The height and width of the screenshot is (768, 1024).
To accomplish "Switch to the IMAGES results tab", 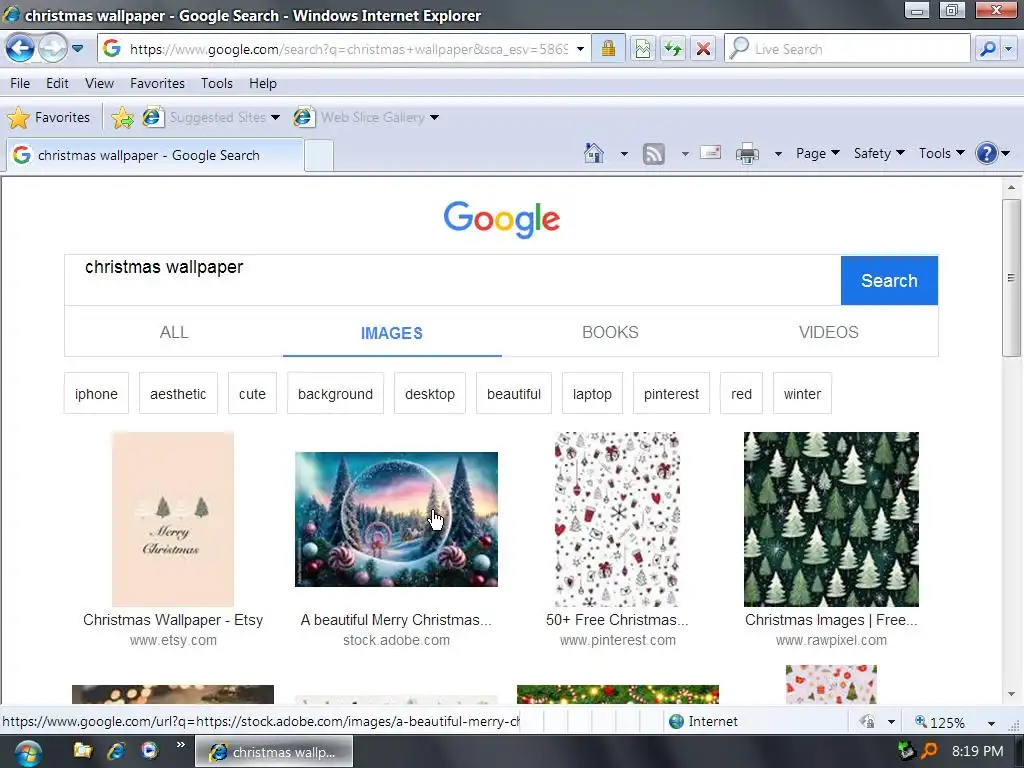I will pos(392,333).
